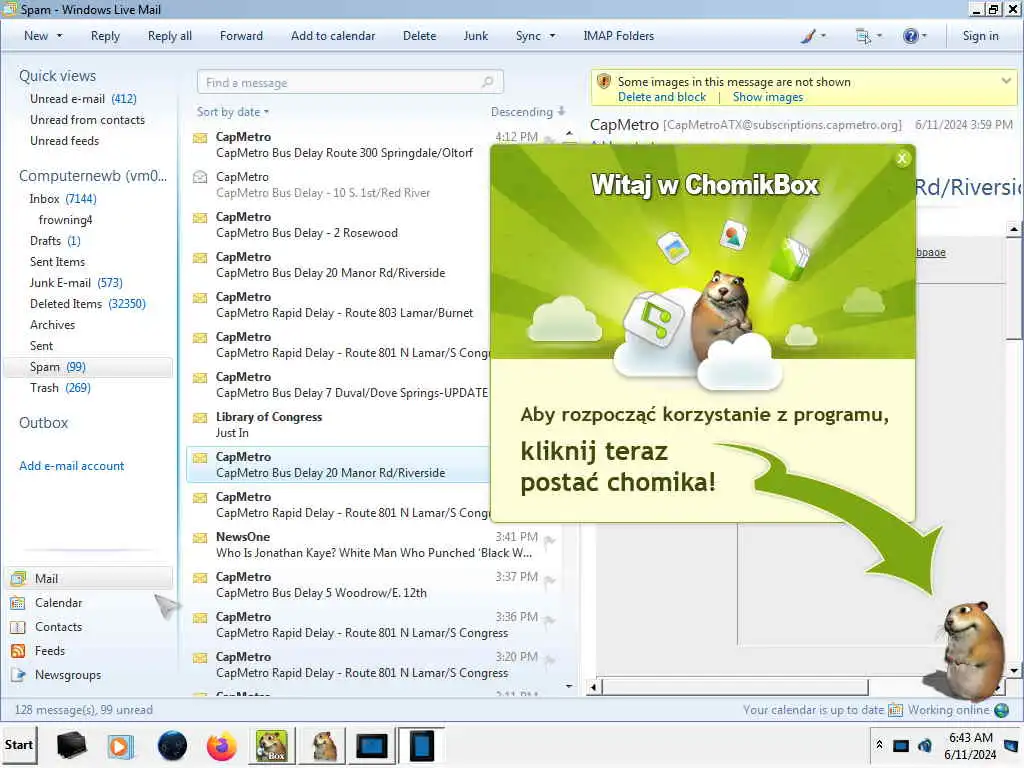
Task: Open the Windows Start button
Action: tap(19, 745)
